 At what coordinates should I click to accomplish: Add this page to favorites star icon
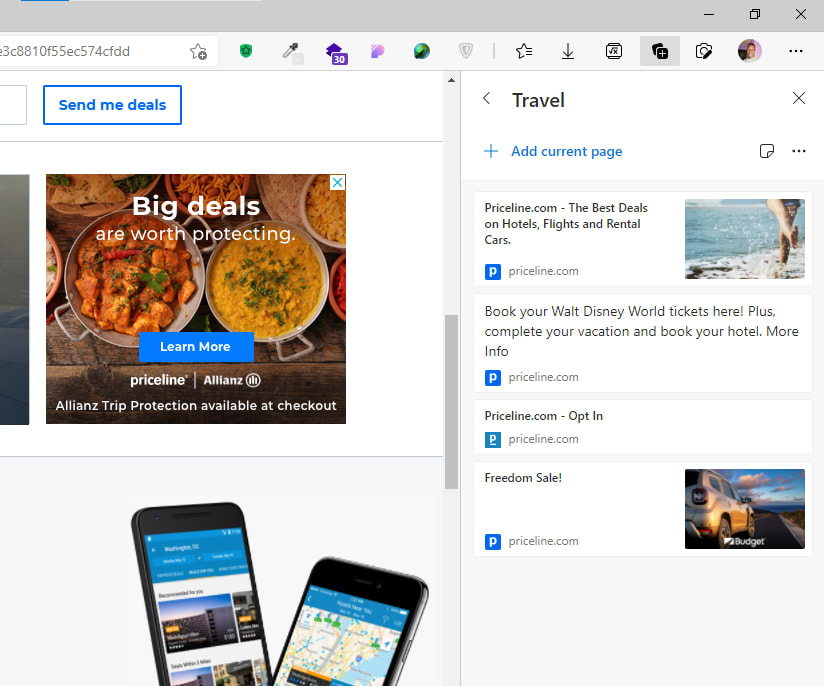click(x=198, y=52)
